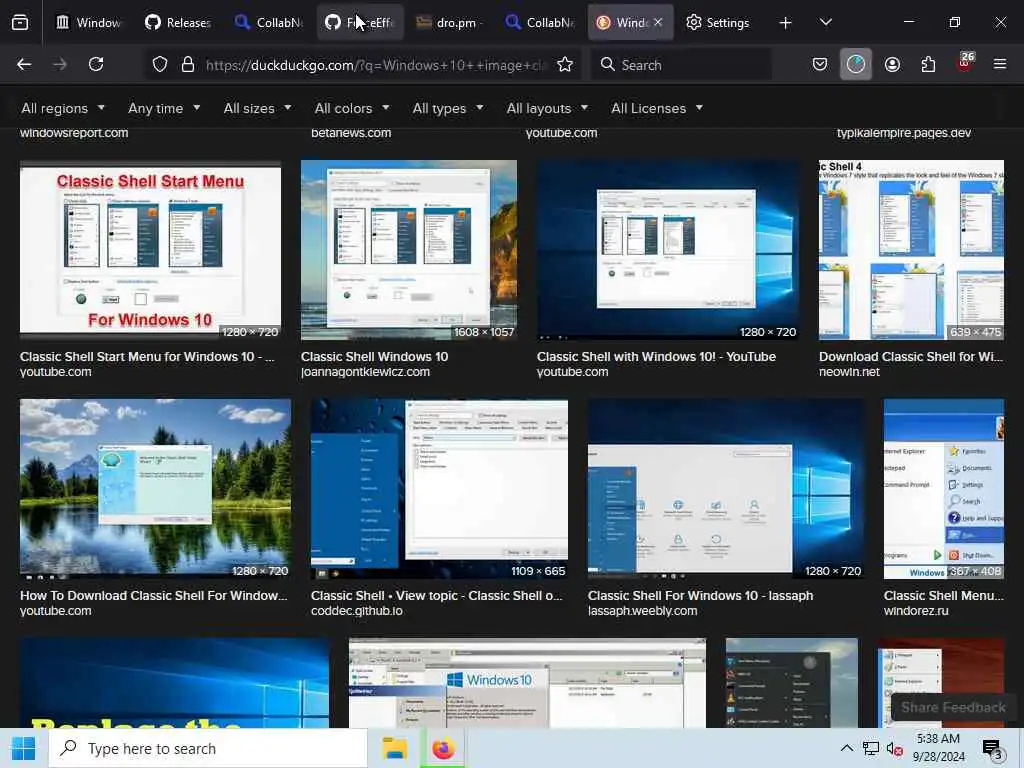The height and width of the screenshot is (768, 1024).
Task: Launch File Explorer from taskbar
Action: (394, 748)
